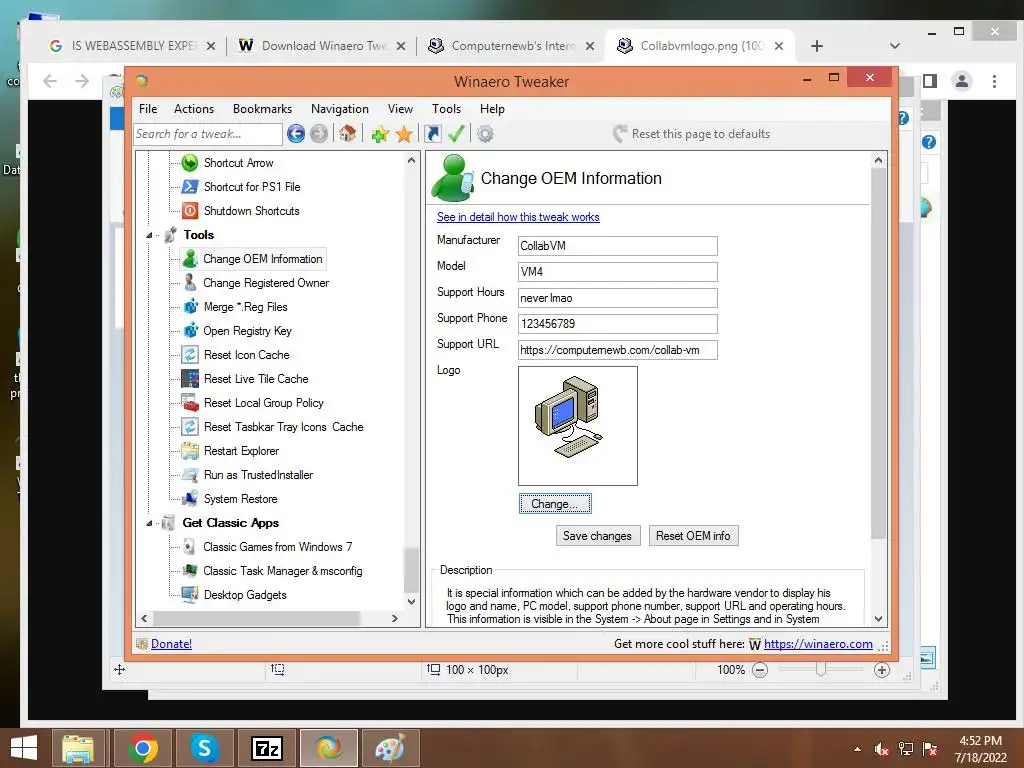Open the Navigation menu
The height and width of the screenshot is (768, 1024).
coord(340,109)
